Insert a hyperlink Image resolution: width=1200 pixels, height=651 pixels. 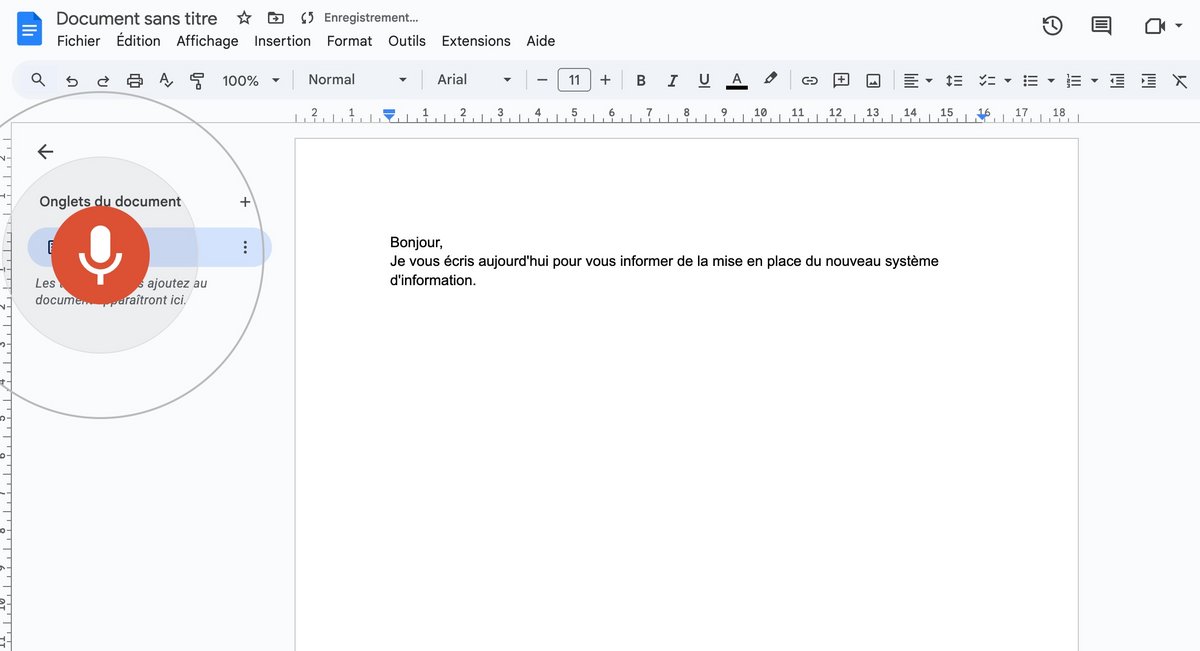click(810, 80)
